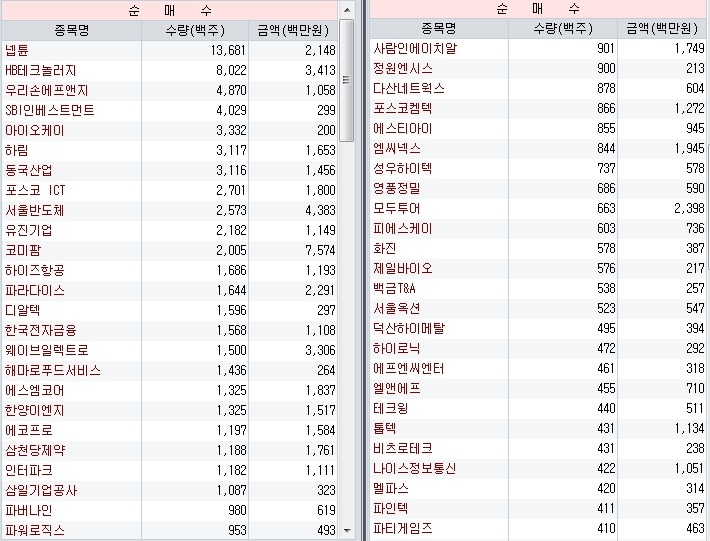Select 테크윙 stock name

(390, 408)
